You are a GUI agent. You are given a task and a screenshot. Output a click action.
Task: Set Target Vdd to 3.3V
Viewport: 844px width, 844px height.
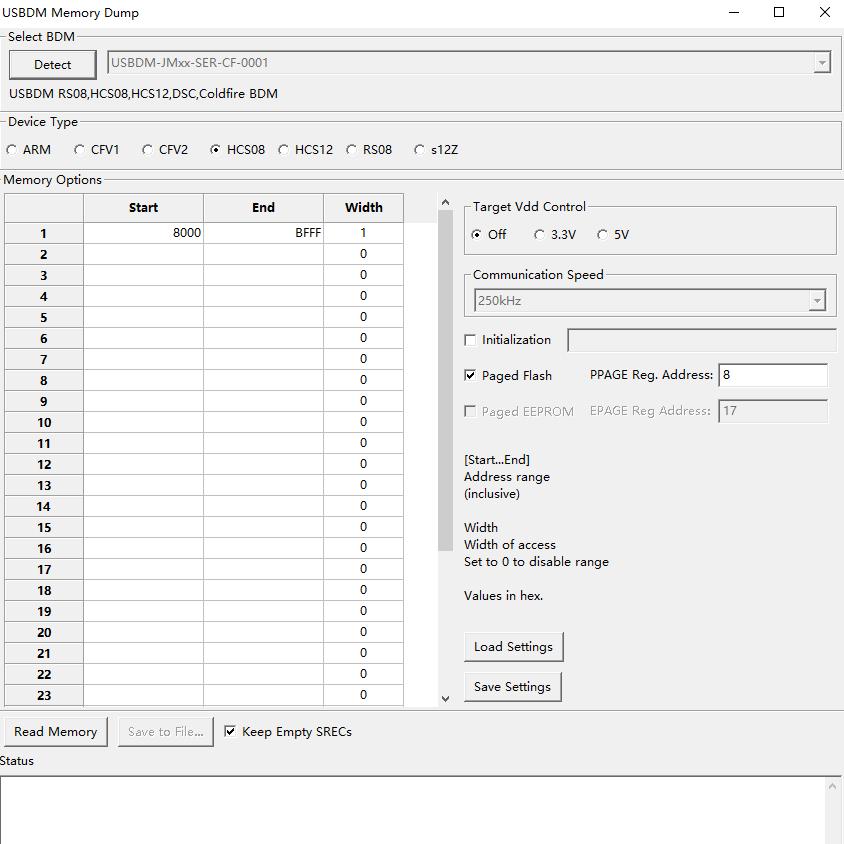[540, 234]
